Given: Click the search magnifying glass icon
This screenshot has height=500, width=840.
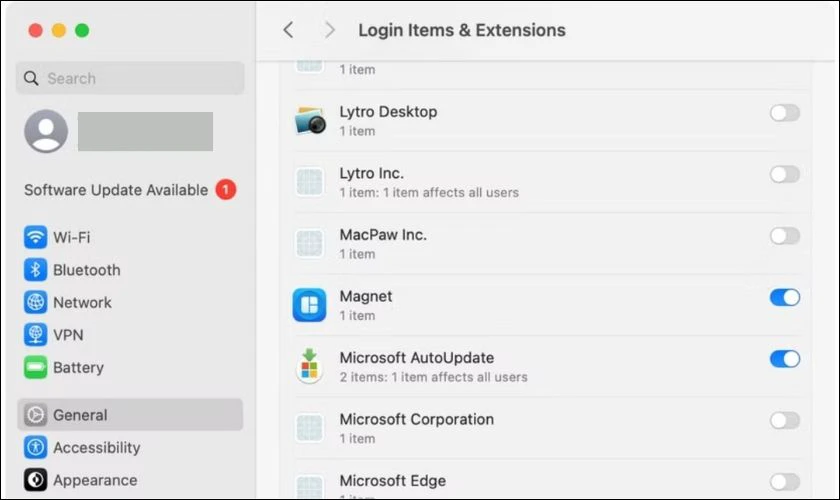Looking at the screenshot, I should pos(31,78).
